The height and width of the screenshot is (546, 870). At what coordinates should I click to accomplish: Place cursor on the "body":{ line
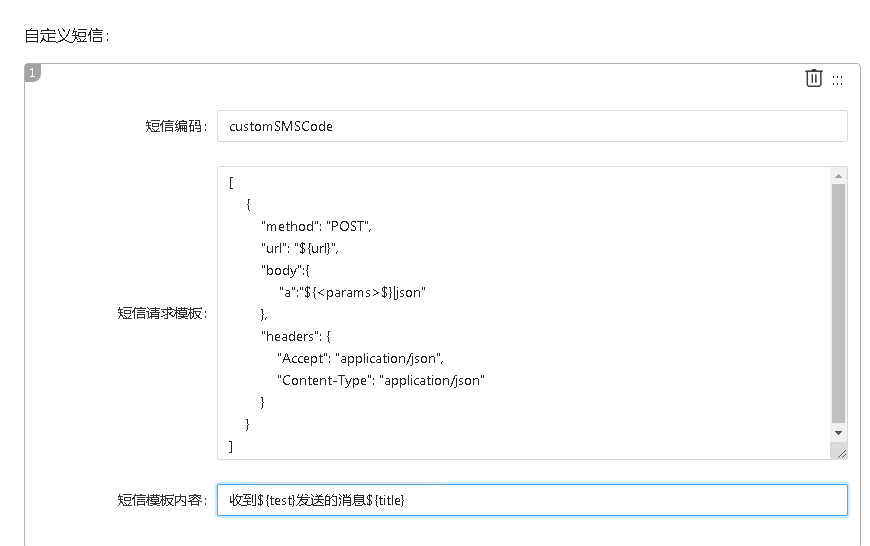point(286,270)
